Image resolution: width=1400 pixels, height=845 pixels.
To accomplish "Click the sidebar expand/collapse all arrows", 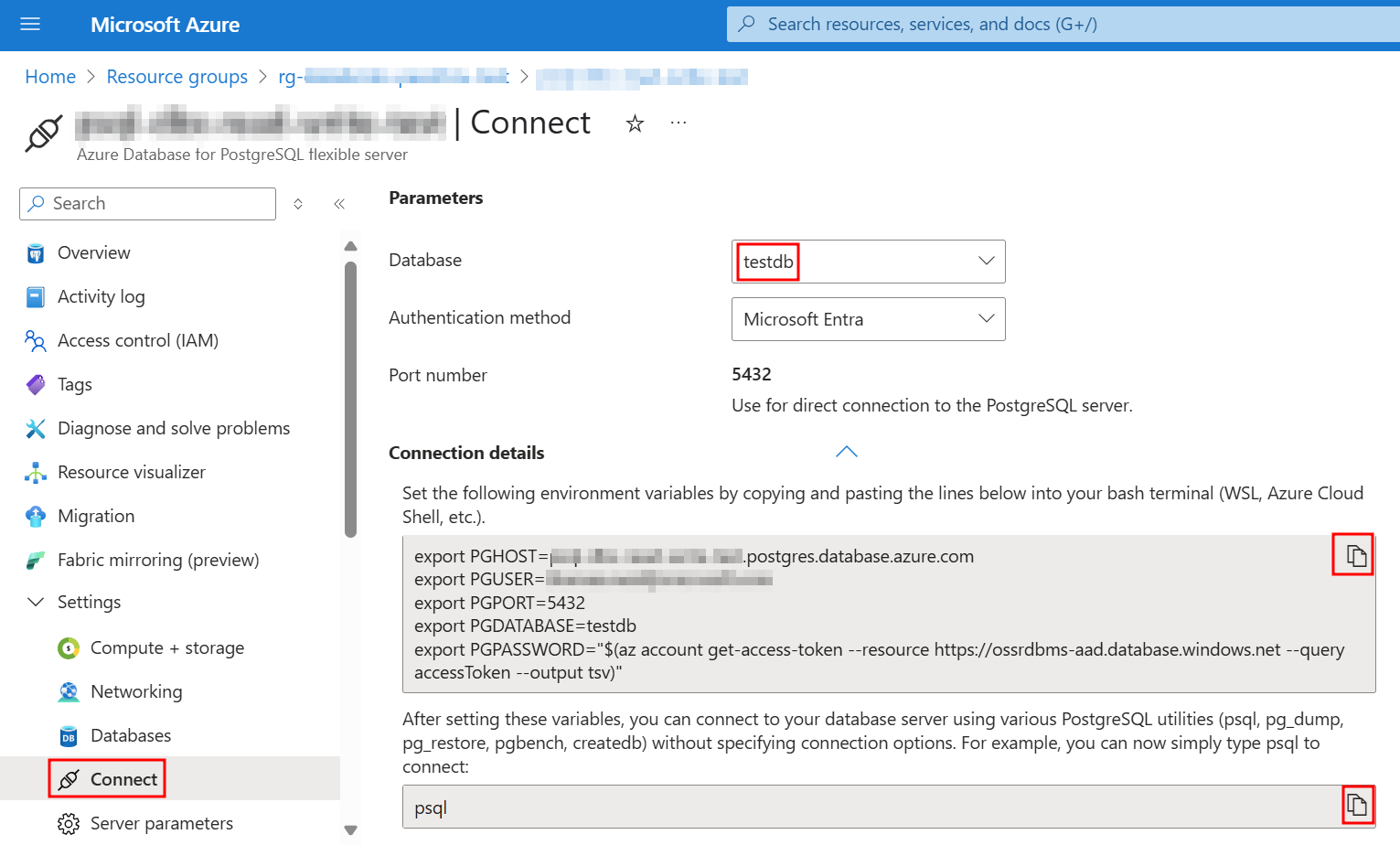I will point(298,204).
